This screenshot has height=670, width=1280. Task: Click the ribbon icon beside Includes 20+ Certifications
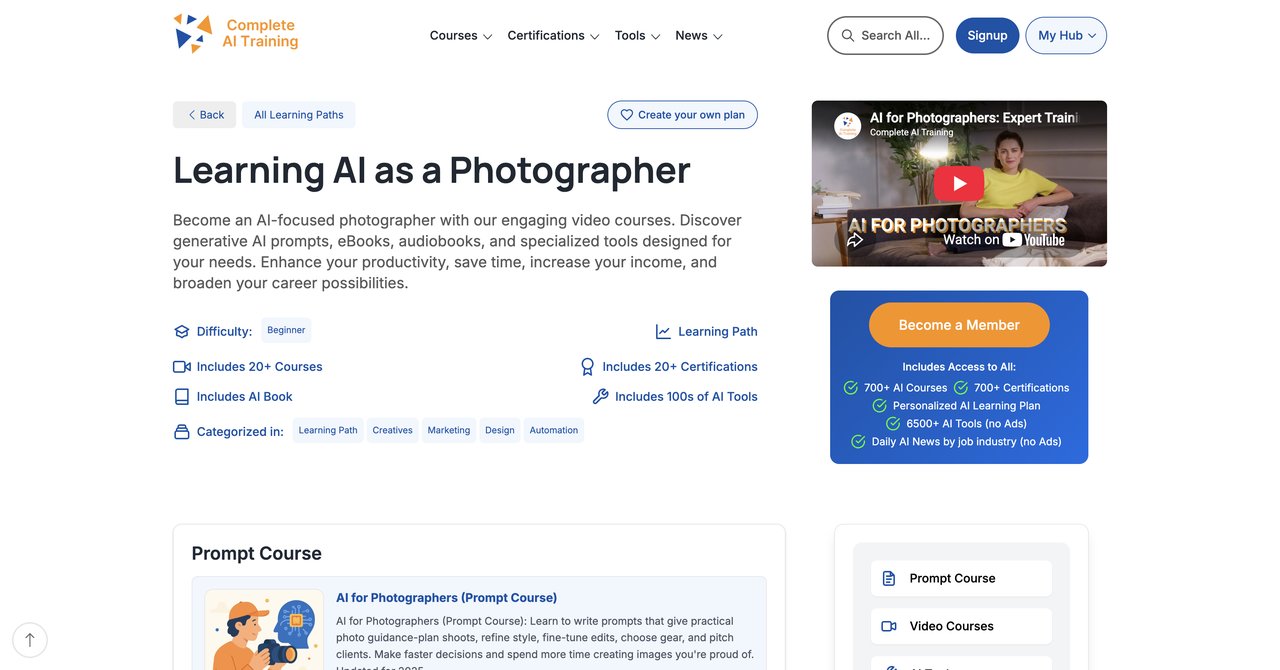pos(588,367)
